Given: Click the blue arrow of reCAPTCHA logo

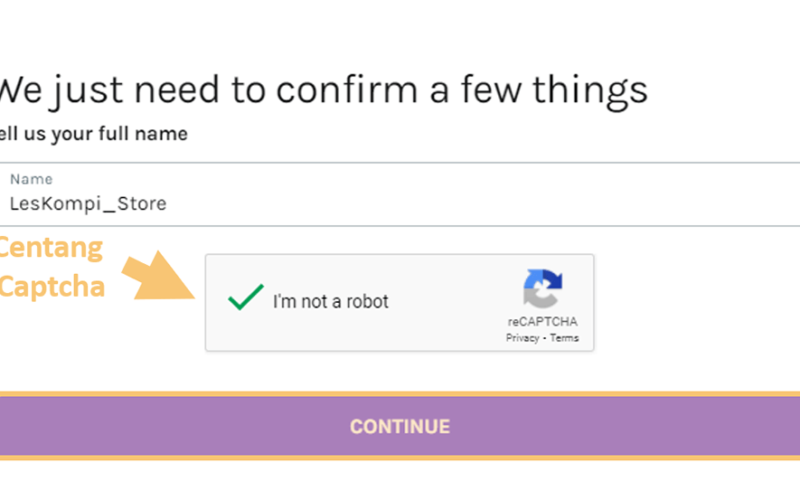Looking at the screenshot, I should (544, 280).
